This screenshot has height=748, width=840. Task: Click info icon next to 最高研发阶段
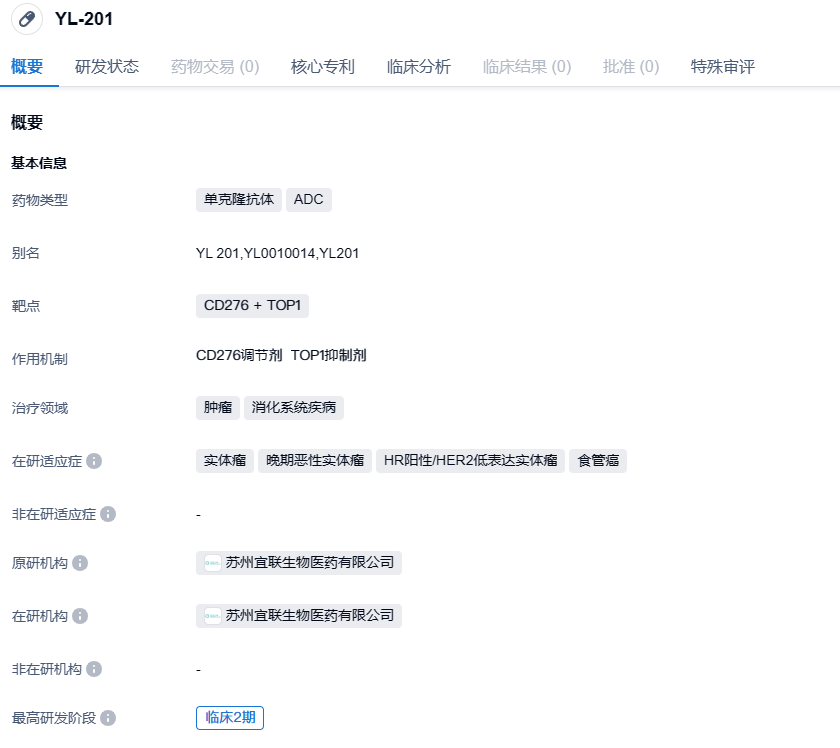pos(108,718)
